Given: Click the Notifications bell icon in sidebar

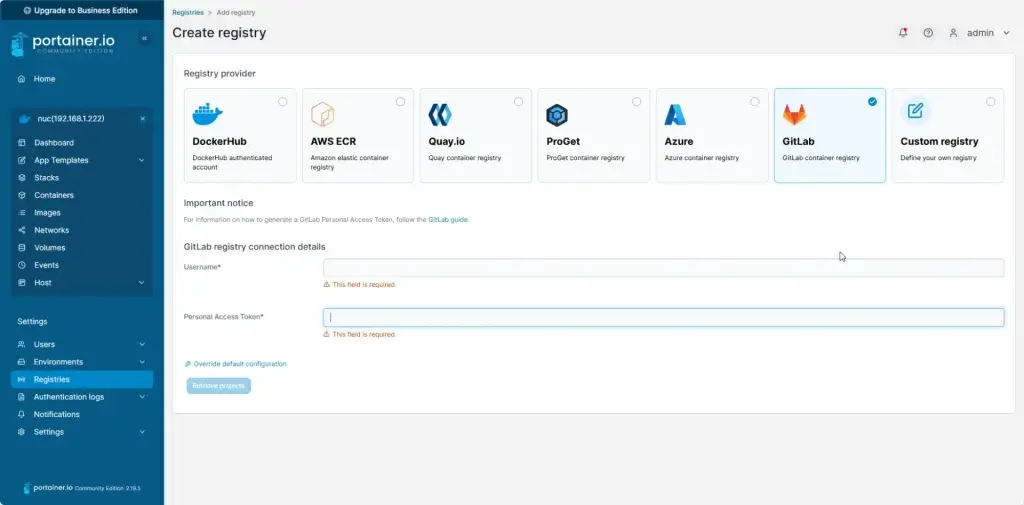Looking at the screenshot, I should (22, 414).
